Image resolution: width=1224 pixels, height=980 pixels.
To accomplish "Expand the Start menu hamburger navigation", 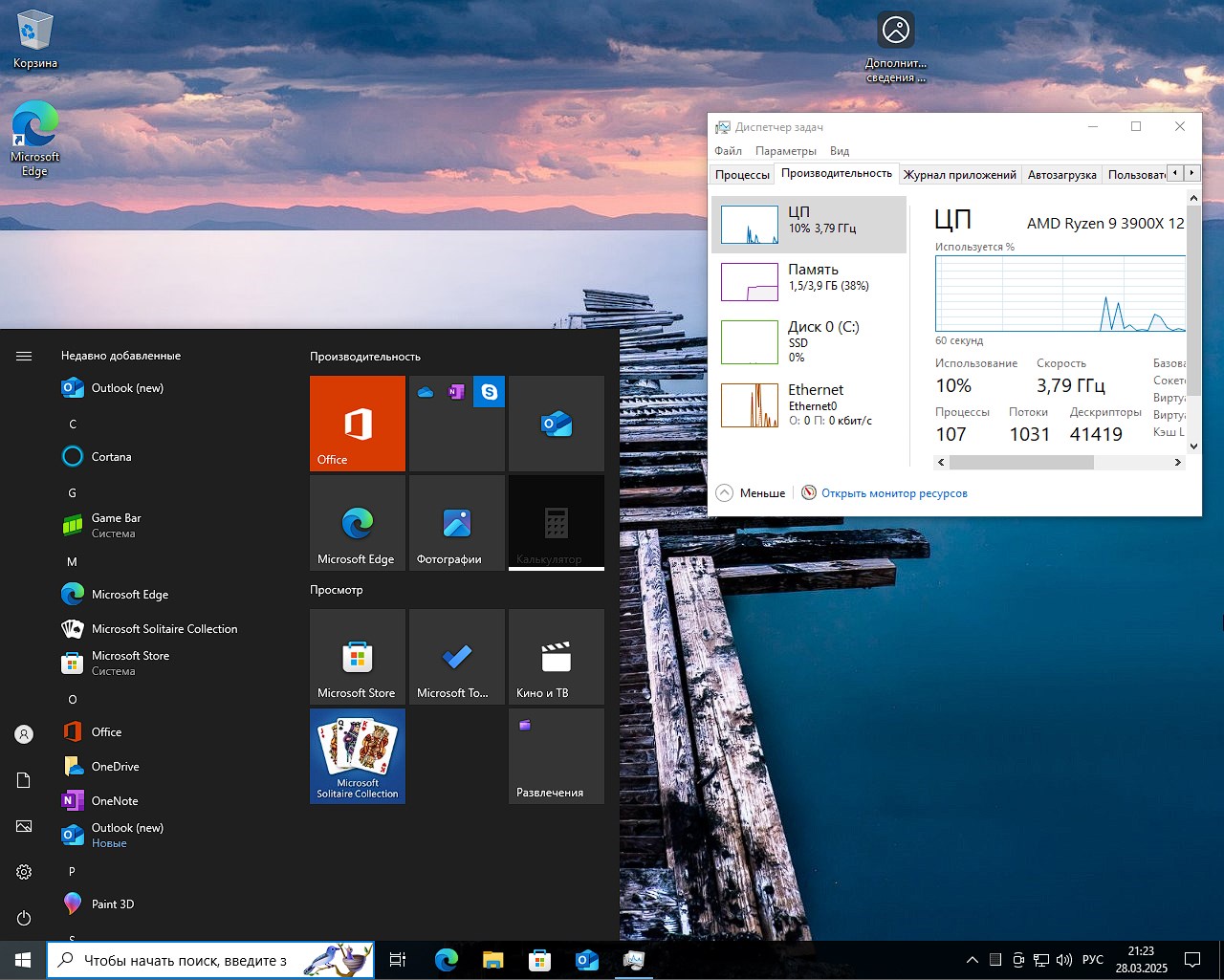I will (24, 356).
